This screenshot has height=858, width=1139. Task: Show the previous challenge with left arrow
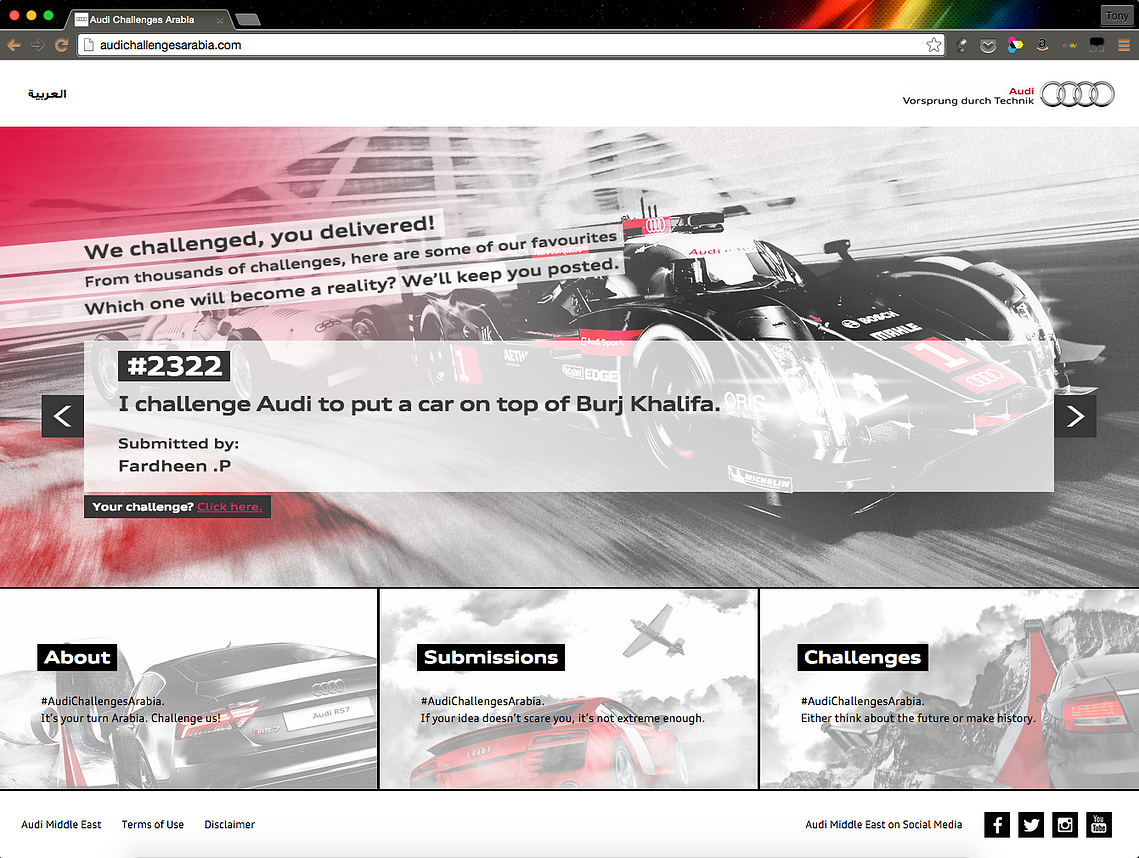tap(62, 416)
